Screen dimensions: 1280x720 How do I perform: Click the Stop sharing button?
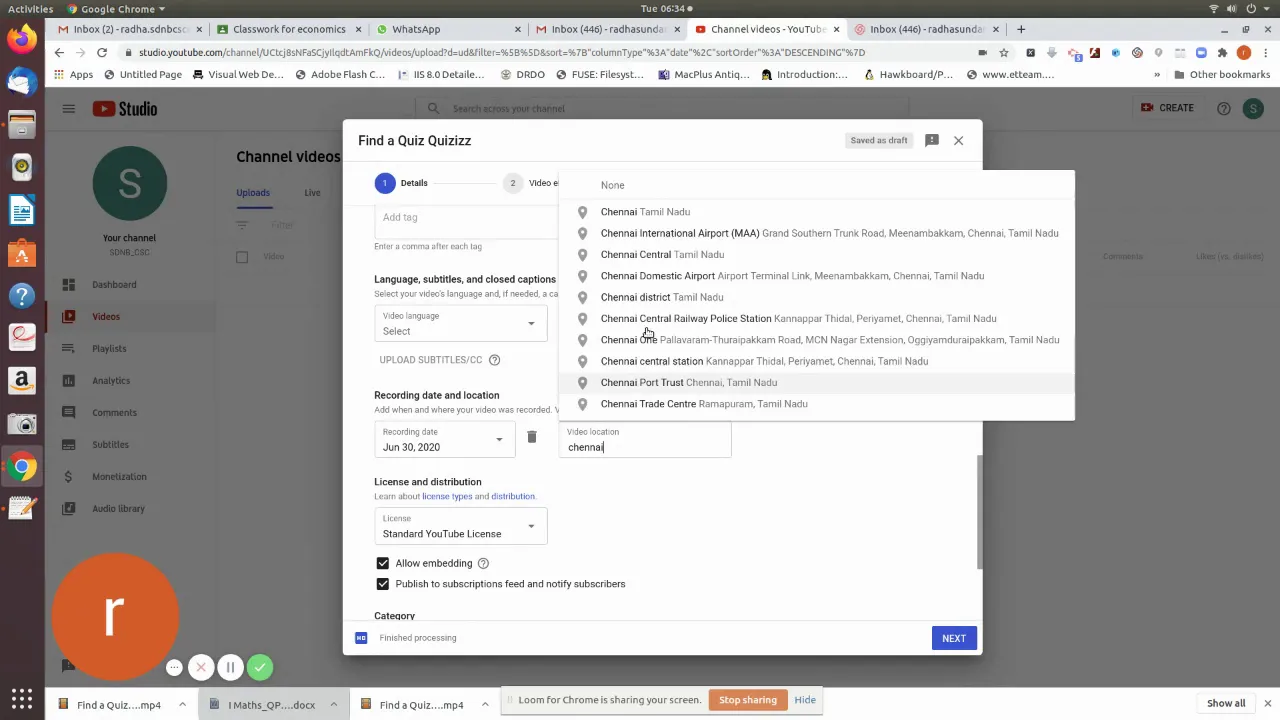[x=747, y=700]
